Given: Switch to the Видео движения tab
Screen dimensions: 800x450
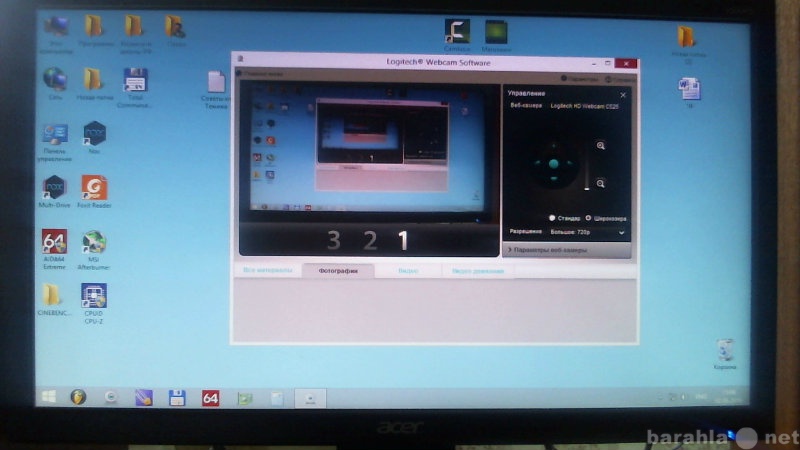Looking at the screenshot, I should pyautogui.click(x=478, y=271).
